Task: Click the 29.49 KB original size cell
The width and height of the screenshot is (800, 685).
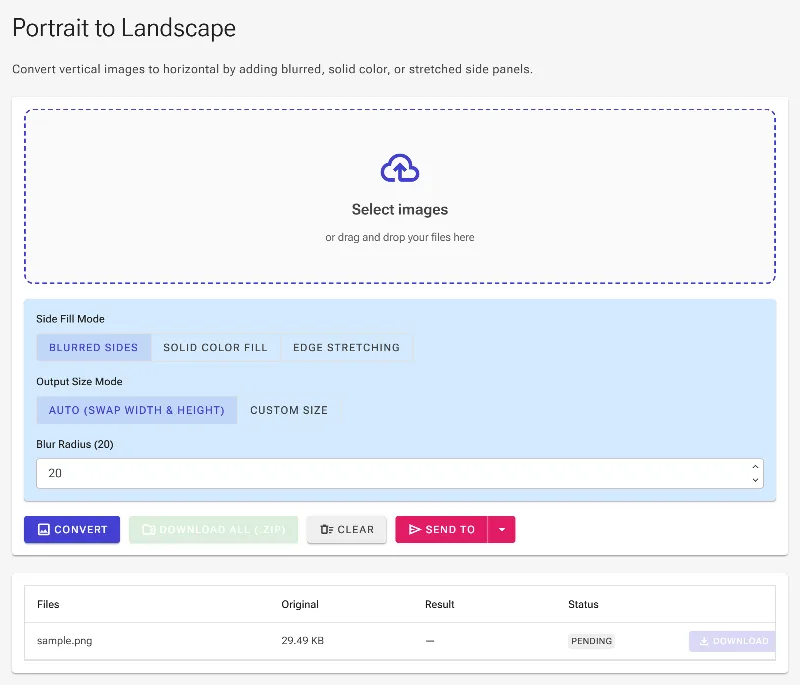Action: point(303,641)
